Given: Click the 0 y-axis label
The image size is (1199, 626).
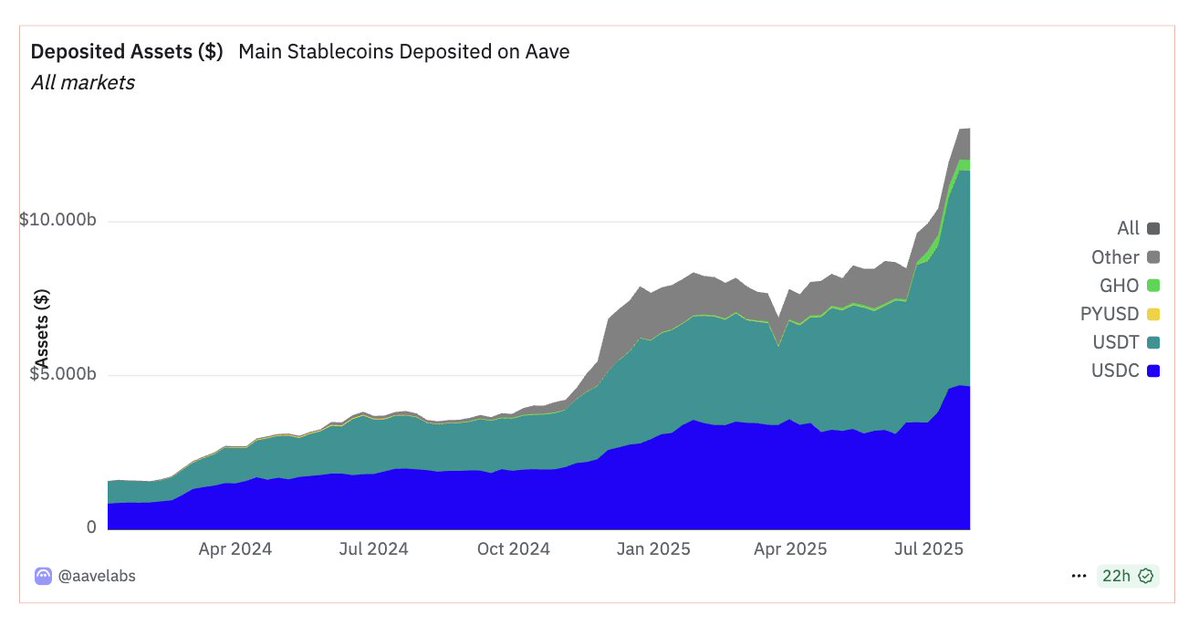Looking at the screenshot, I should [91, 527].
